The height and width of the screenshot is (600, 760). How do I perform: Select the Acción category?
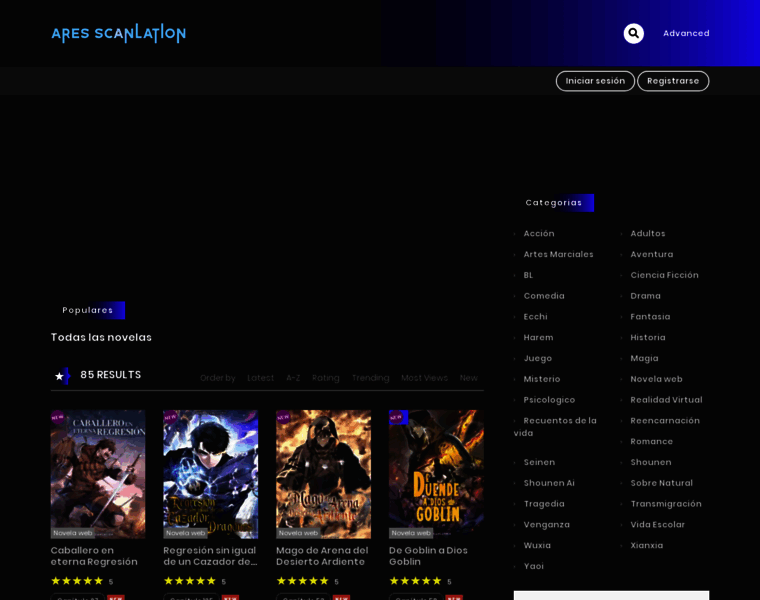538,234
